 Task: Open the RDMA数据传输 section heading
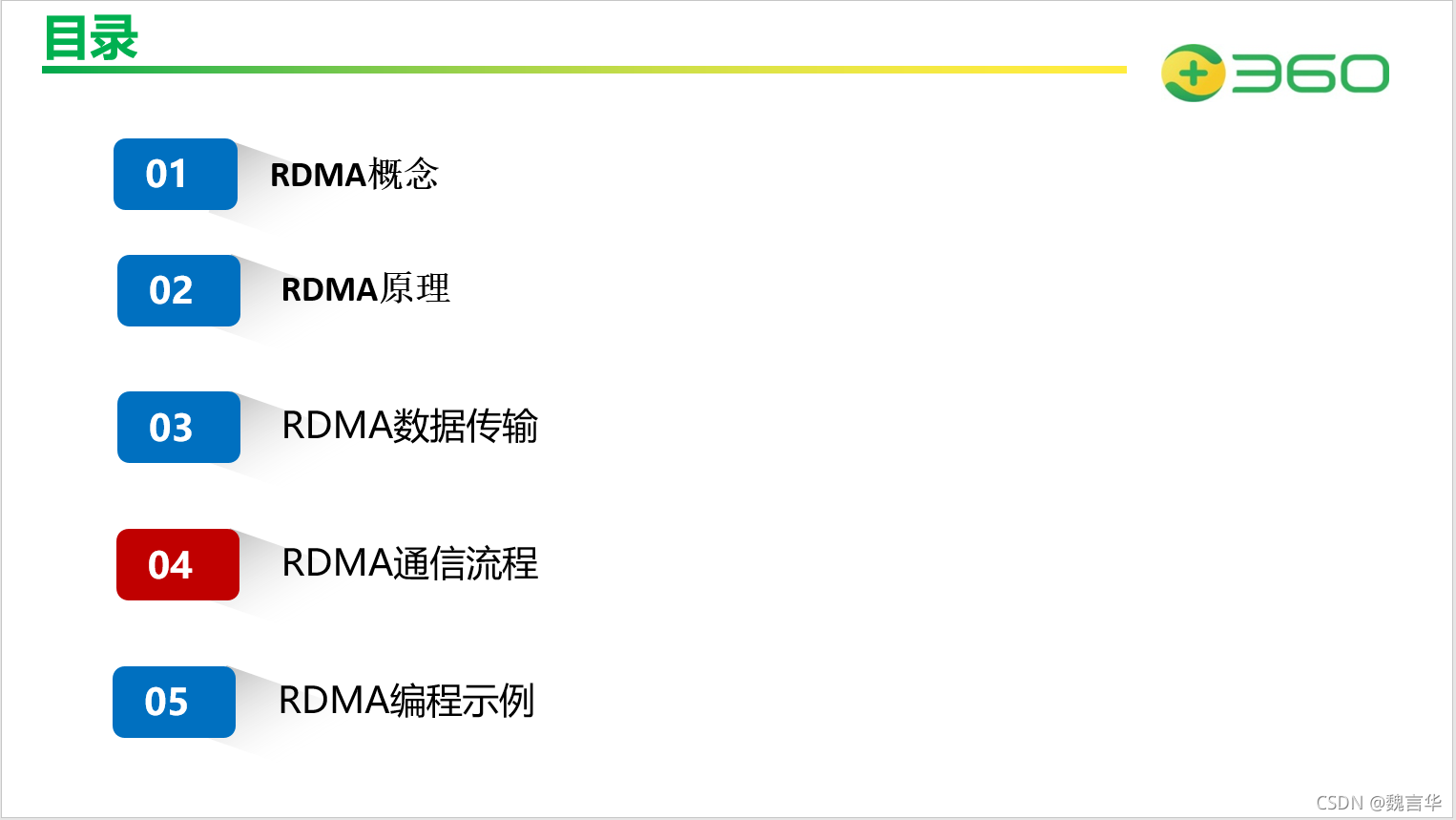click(410, 426)
